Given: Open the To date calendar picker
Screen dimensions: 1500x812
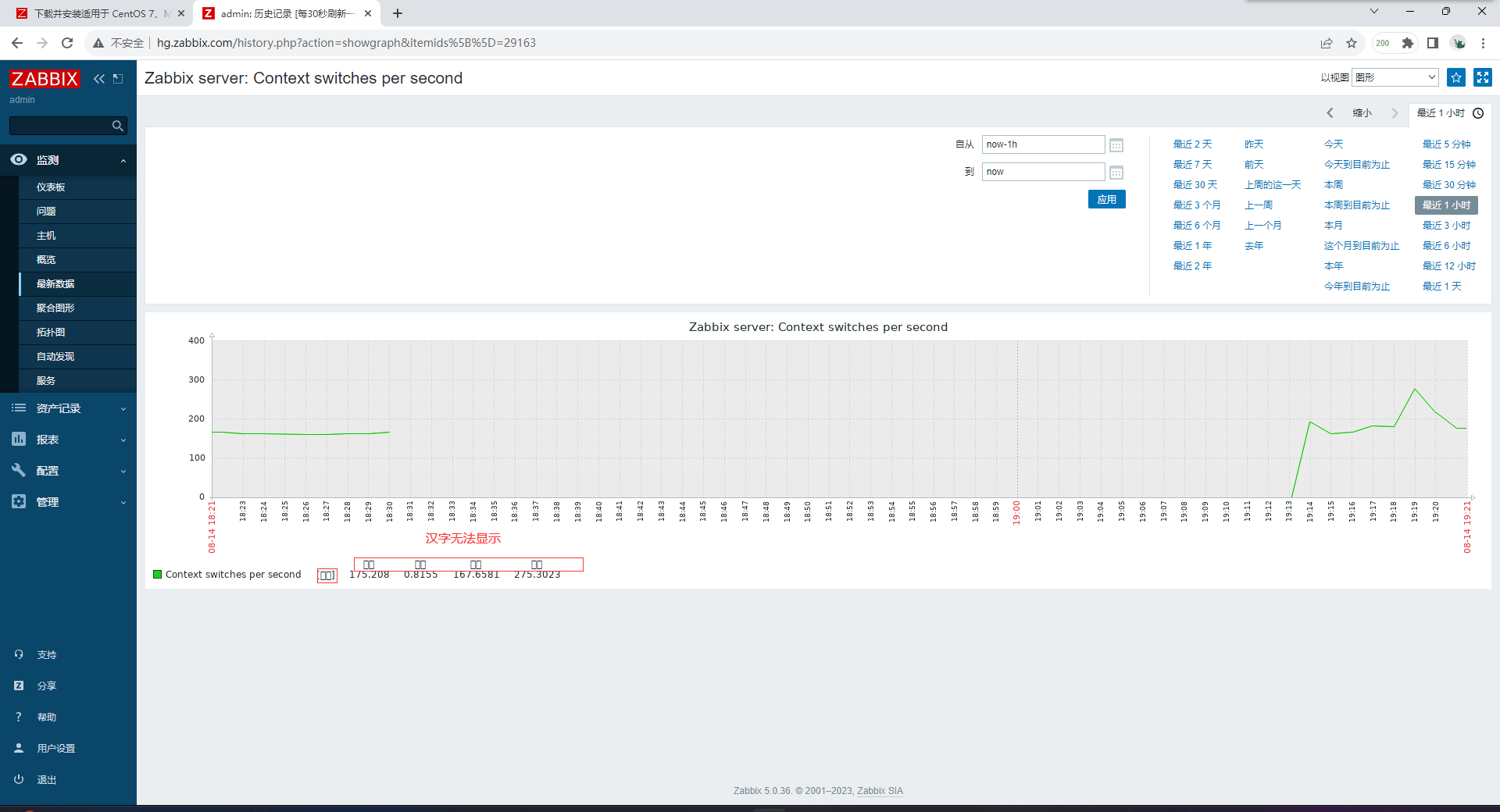Looking at the screenshot, I should click(x=1116, y=173).
